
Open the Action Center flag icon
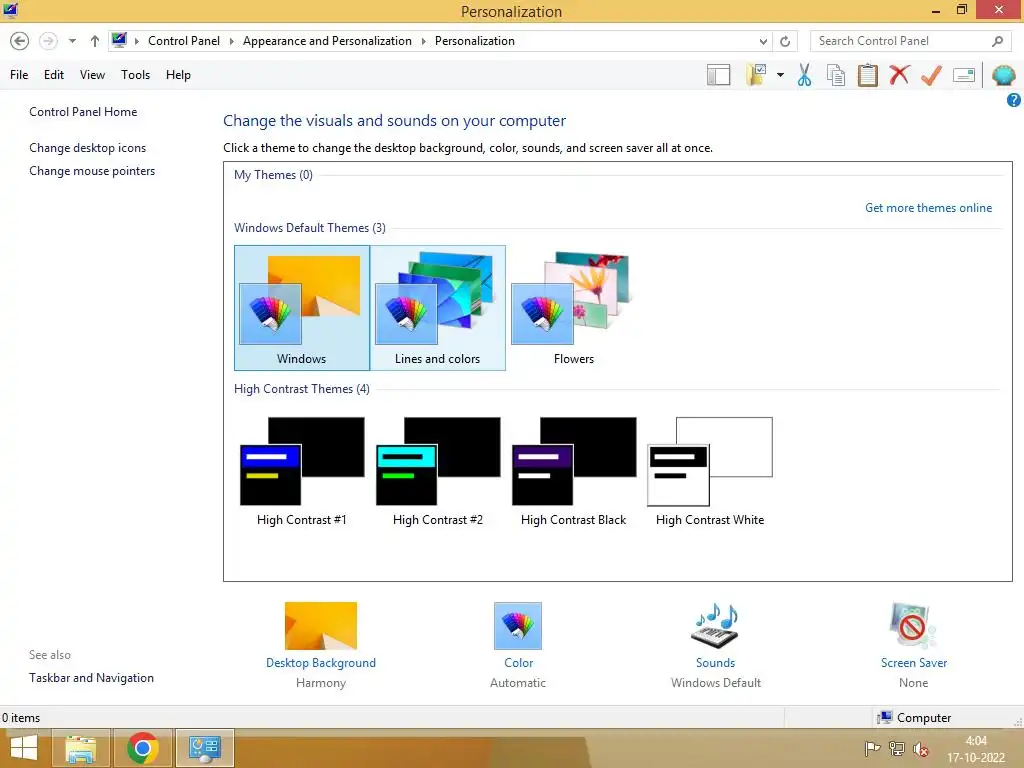tap(872, 748)
